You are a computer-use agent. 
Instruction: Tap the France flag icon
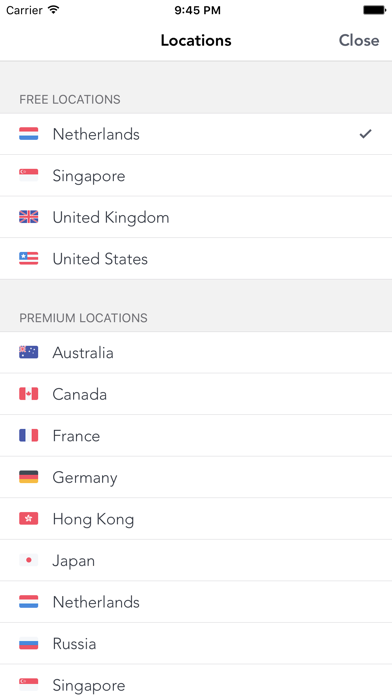pyautogui.click(x=28, y=435)
